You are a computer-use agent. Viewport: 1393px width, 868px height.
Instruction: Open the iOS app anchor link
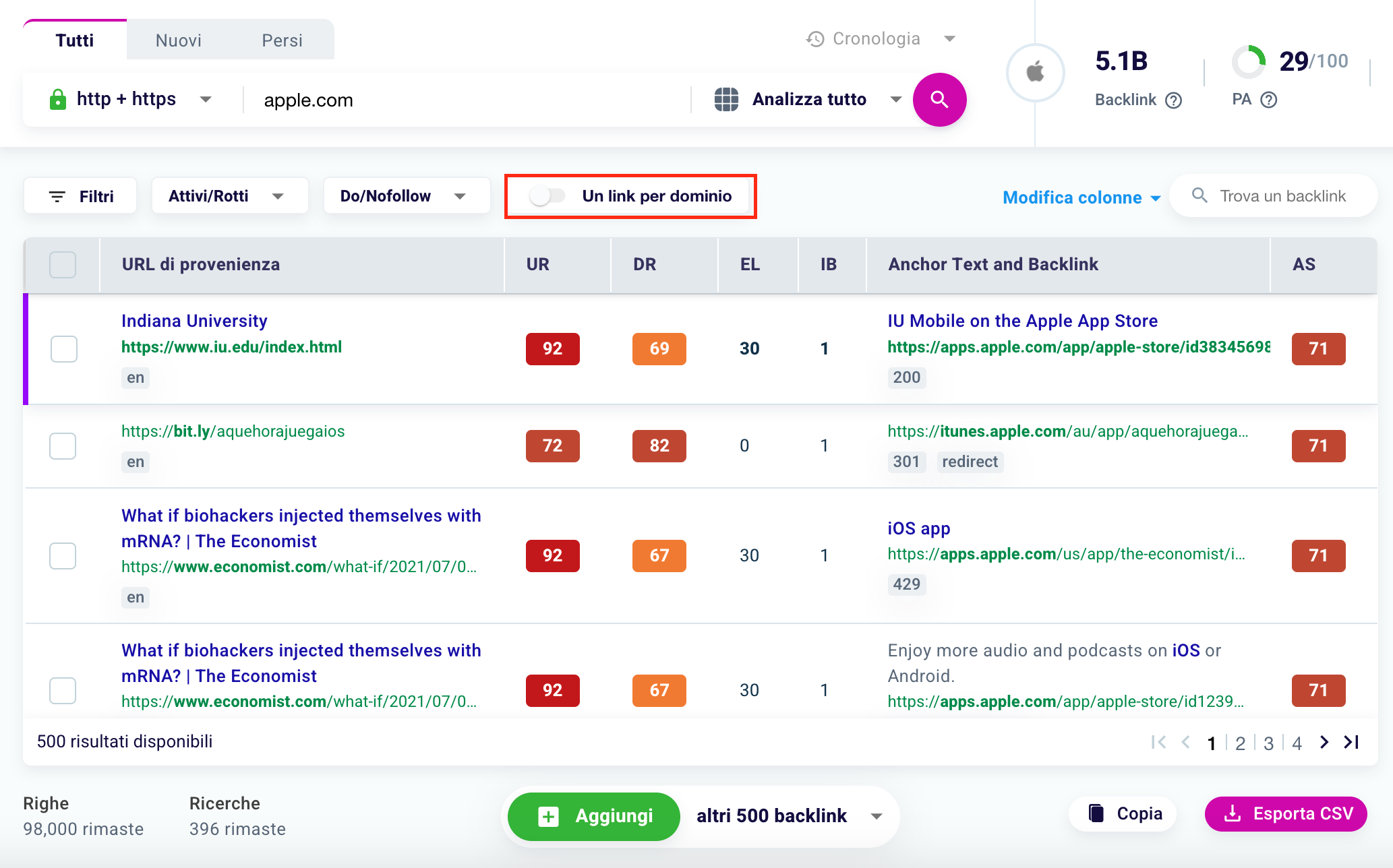click(918, 528)
